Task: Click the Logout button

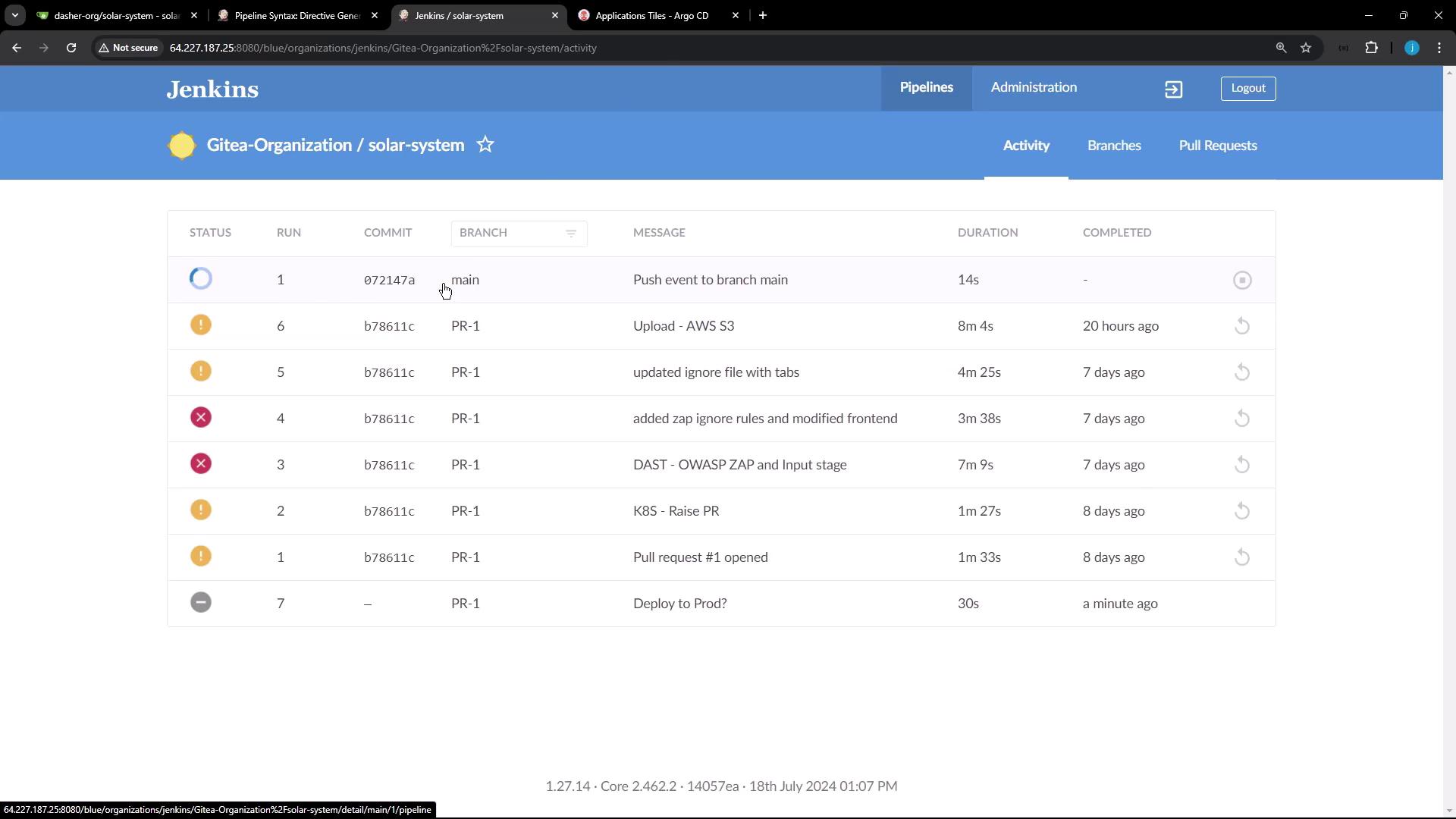Action: pos(1247,89)
